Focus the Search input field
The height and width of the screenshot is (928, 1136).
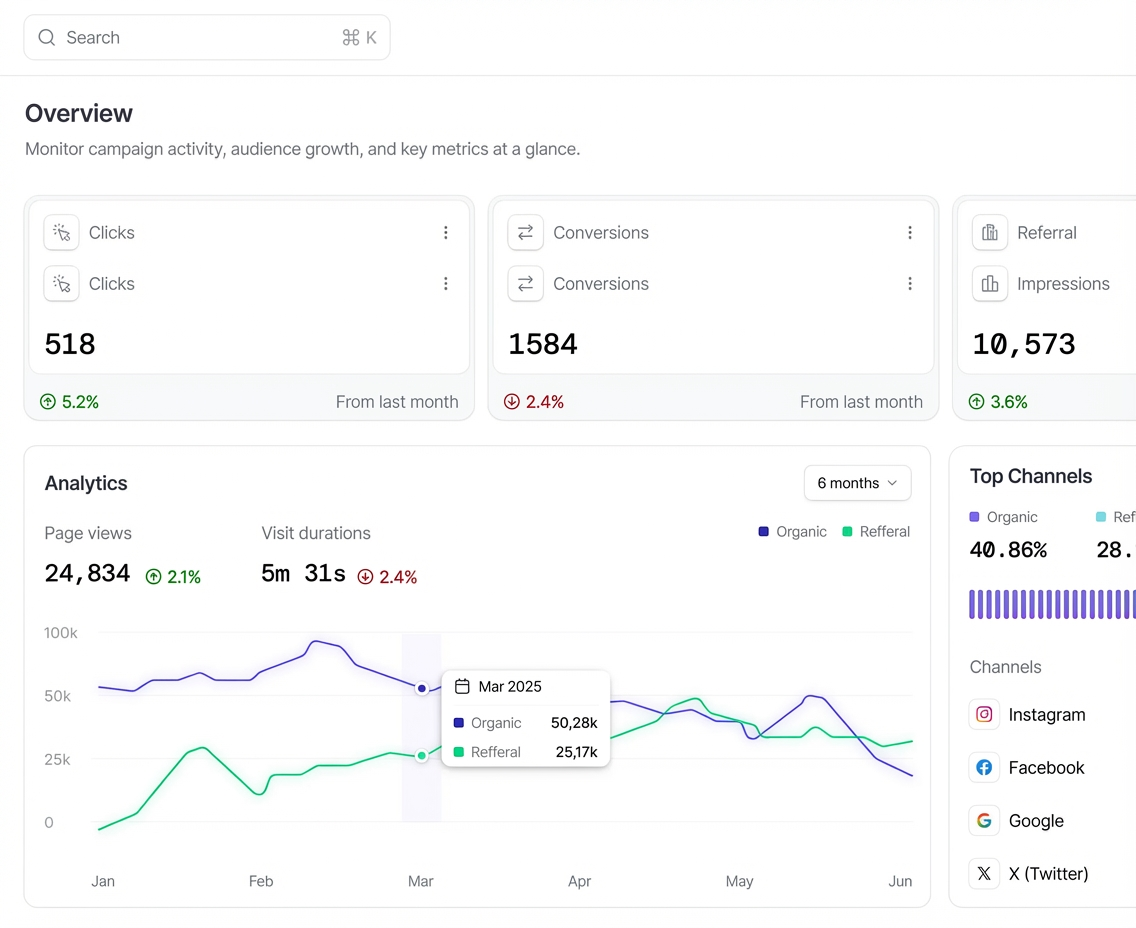(200, 38)
